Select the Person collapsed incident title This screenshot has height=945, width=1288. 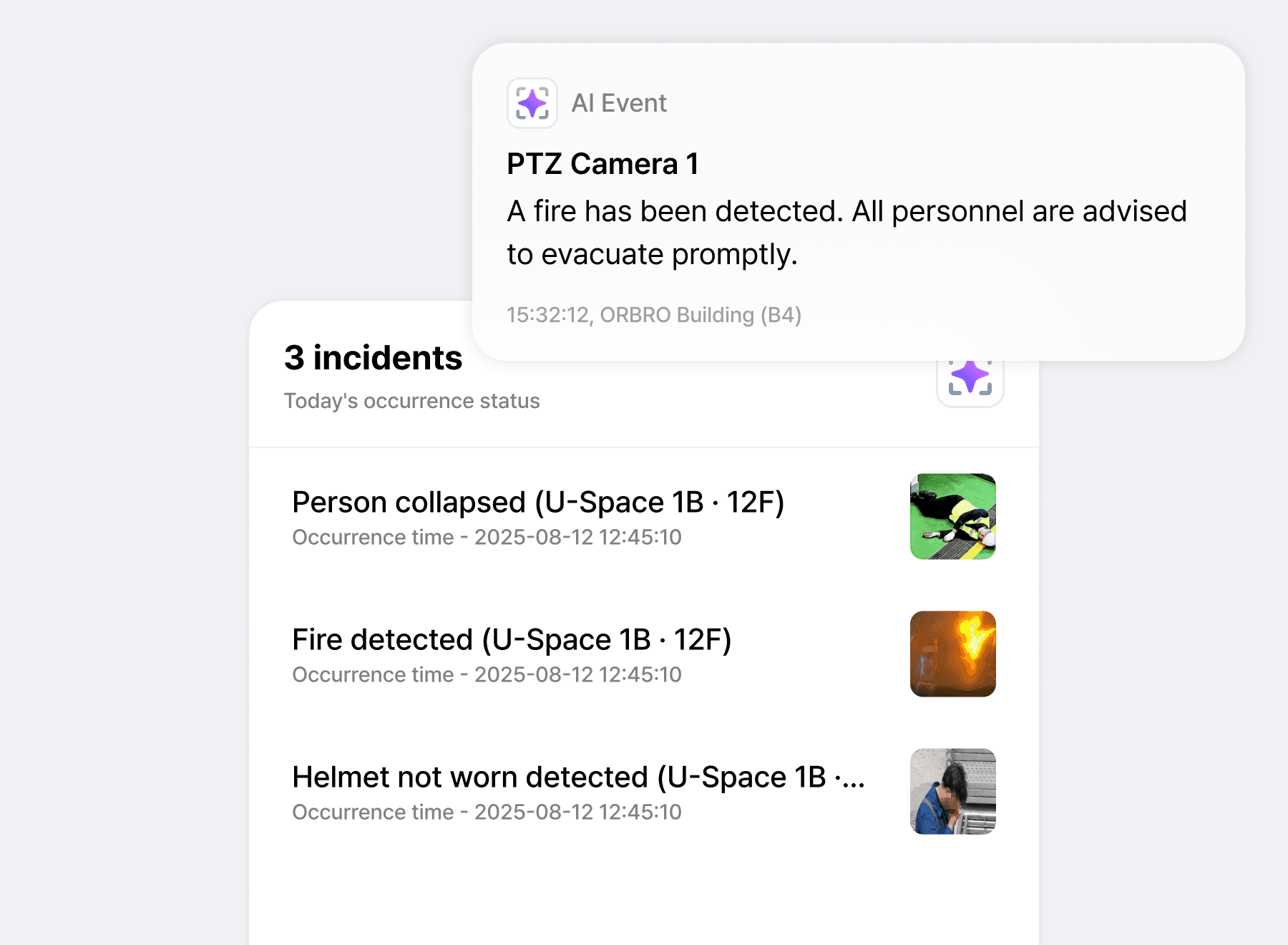click(x=538, y=502)
